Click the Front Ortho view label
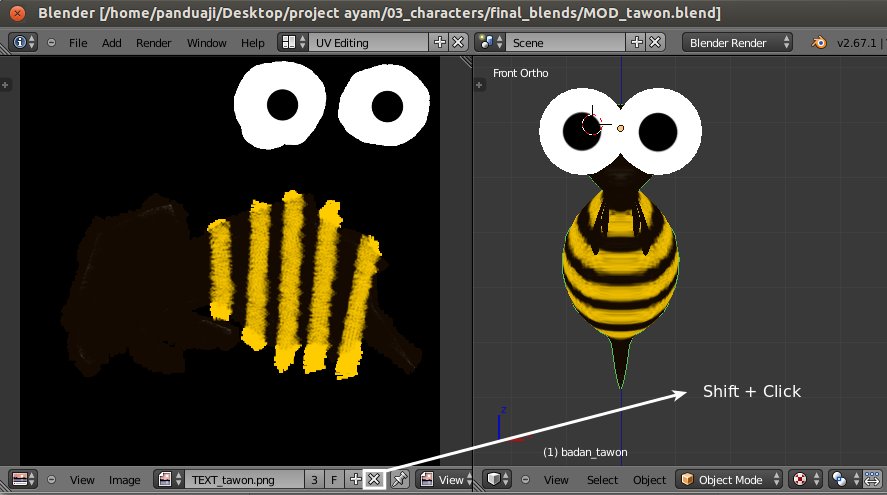The width and height of the screenshot is (887, 495). [x=520, y=73]
